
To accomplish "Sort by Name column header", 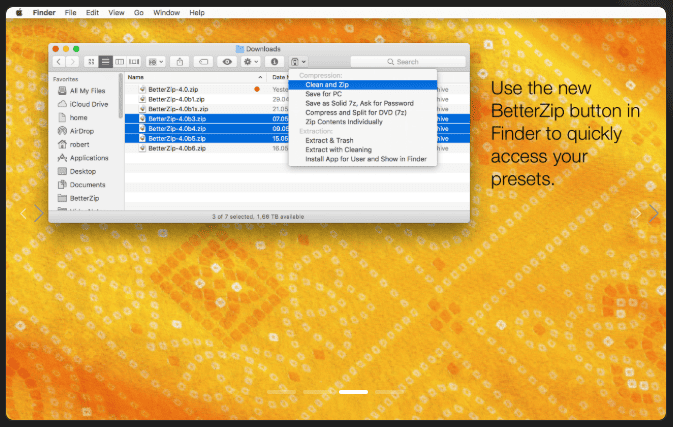I will coord(195,77).
